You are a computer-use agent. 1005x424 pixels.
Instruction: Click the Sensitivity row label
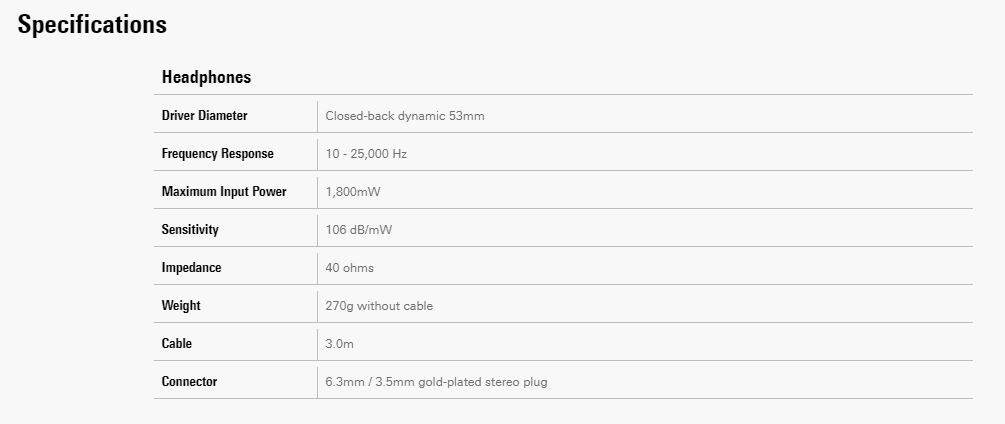coord(190,230)
